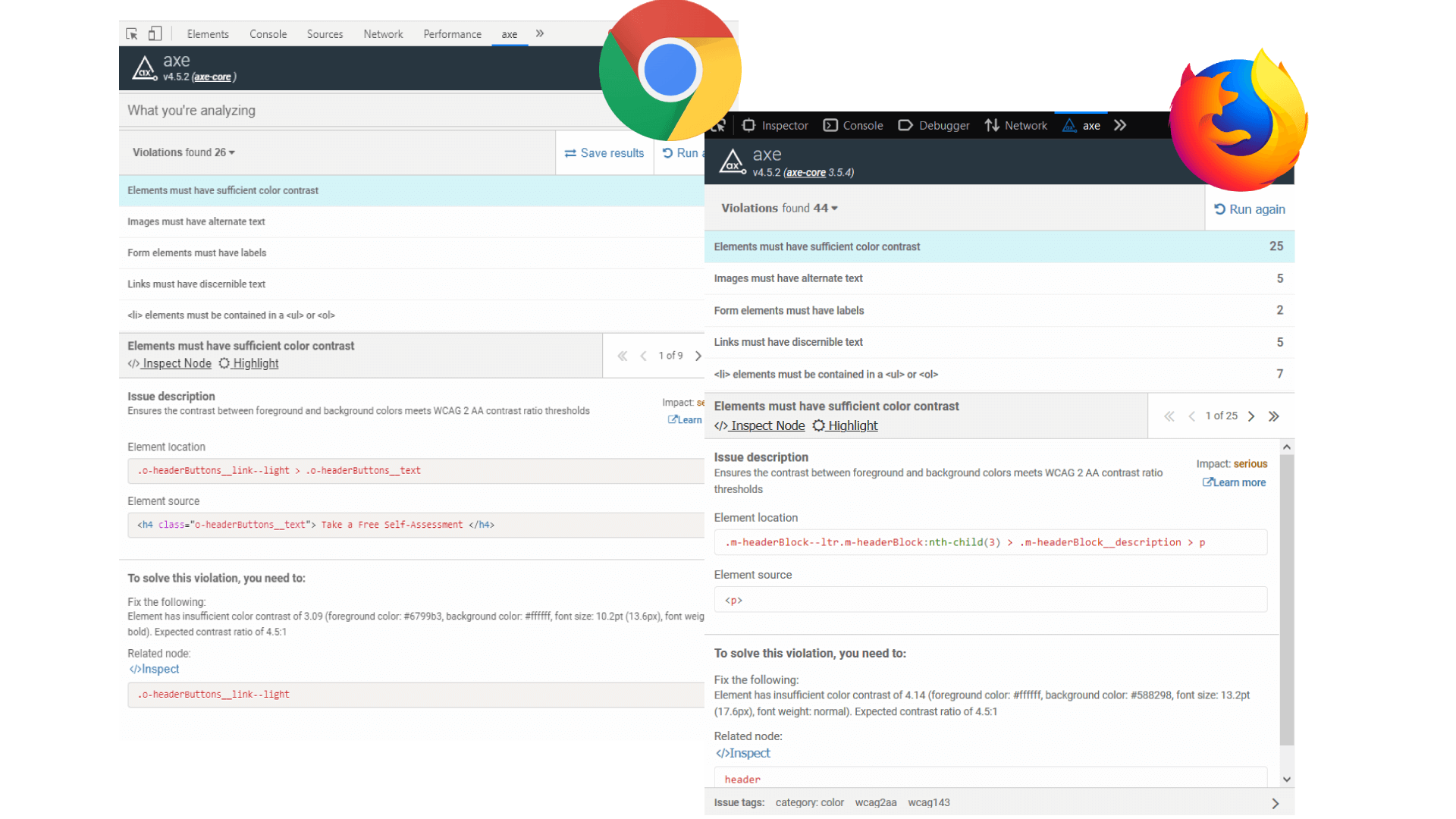
Task: Select color contrast violation row in Chrome panel
Action: coord(412,190)
